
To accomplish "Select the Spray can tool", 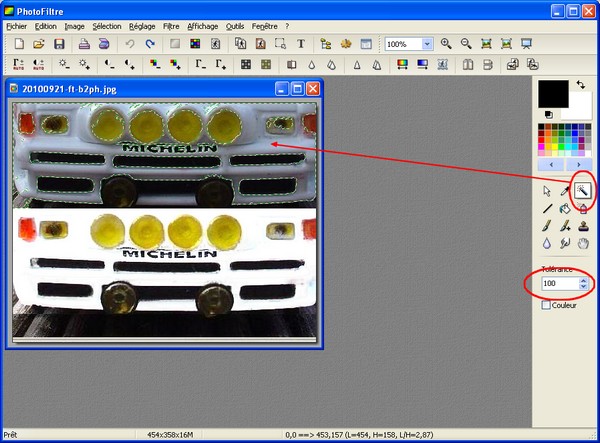I will coord(582,208).
